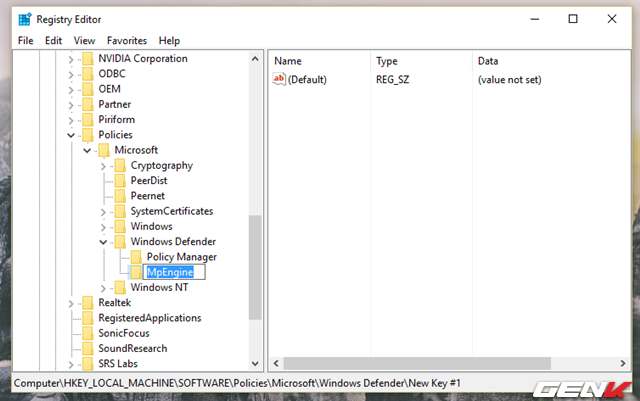Open the Help menu
Image resolution: width=640 pixels, height=401 pixels.
[169, 41]
